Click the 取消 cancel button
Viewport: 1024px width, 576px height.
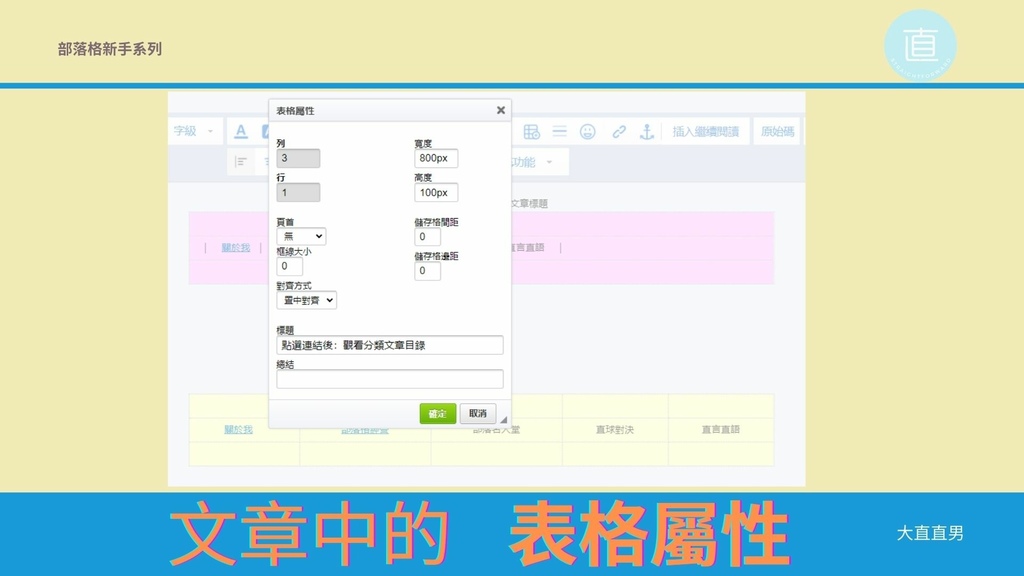coord(477,413)
